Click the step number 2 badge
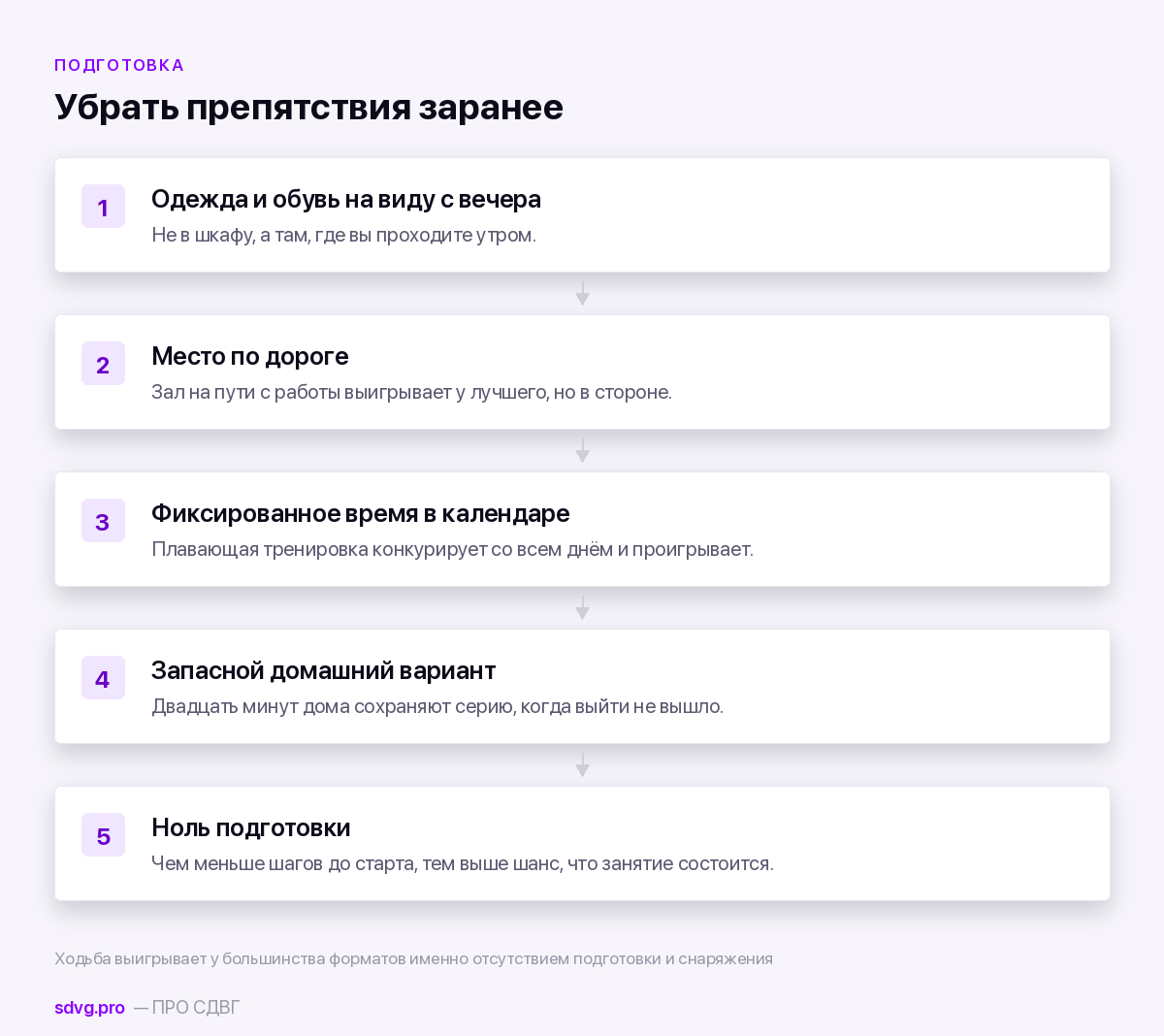 click(103, 364)
